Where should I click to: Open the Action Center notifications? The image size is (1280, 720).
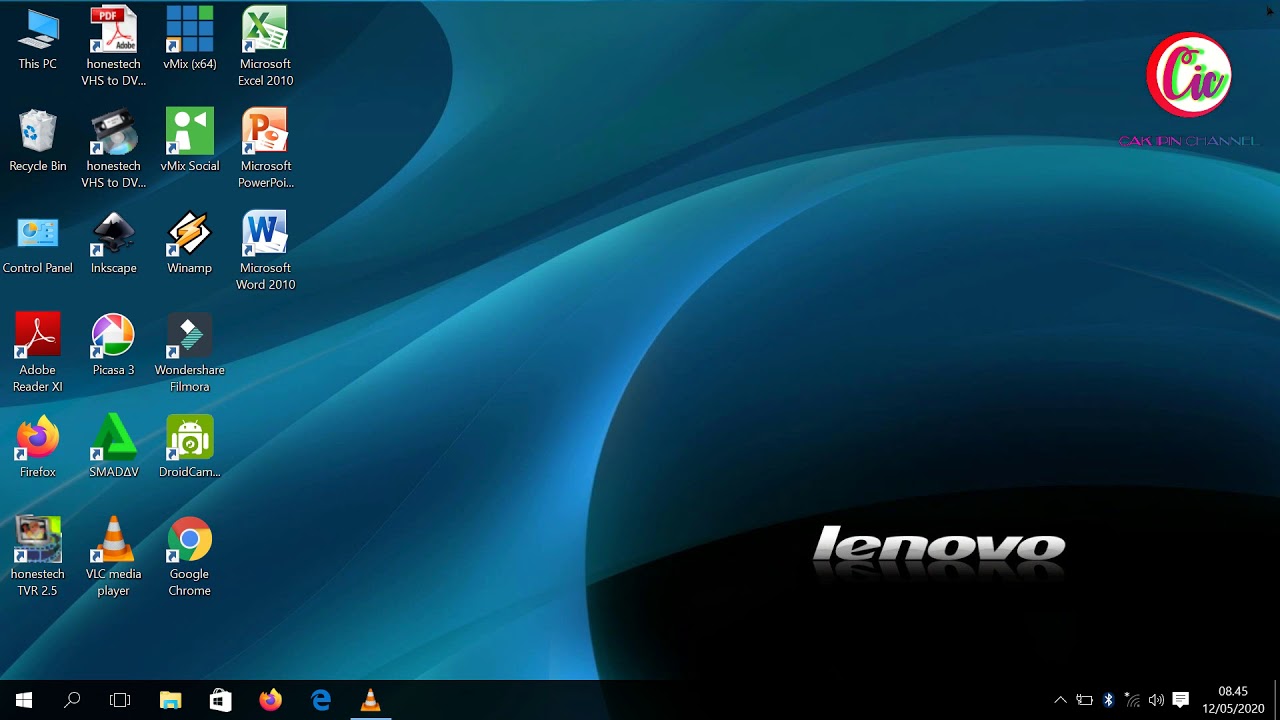[1180, 700]
